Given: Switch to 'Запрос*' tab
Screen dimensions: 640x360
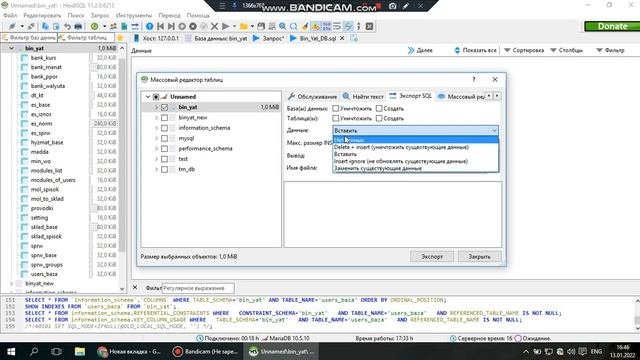Looking at the screenshot, I should (269, 38).
